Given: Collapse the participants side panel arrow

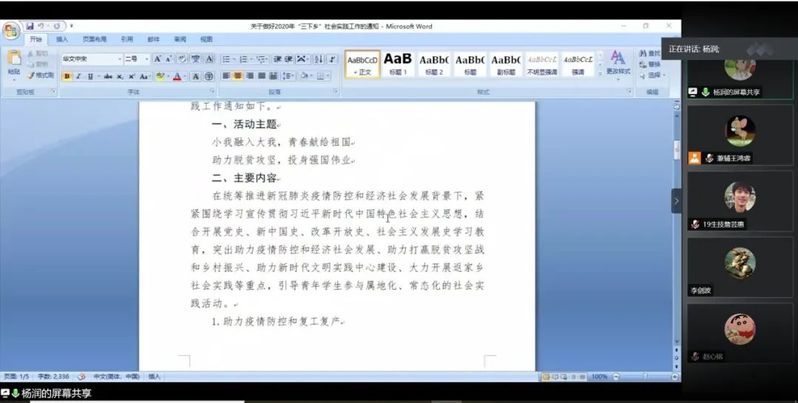Looking at the screenshot, I should tap(677, 200).
